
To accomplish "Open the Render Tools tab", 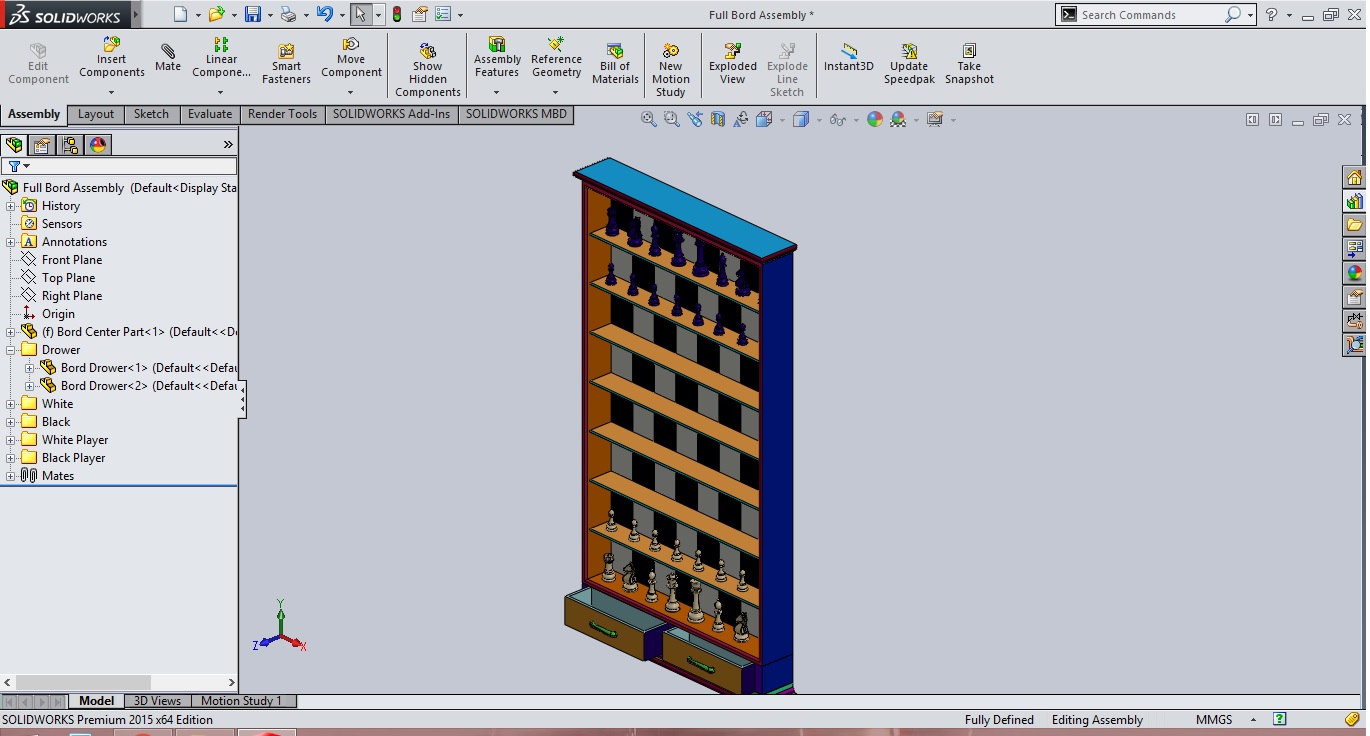I will pos(283,114).
